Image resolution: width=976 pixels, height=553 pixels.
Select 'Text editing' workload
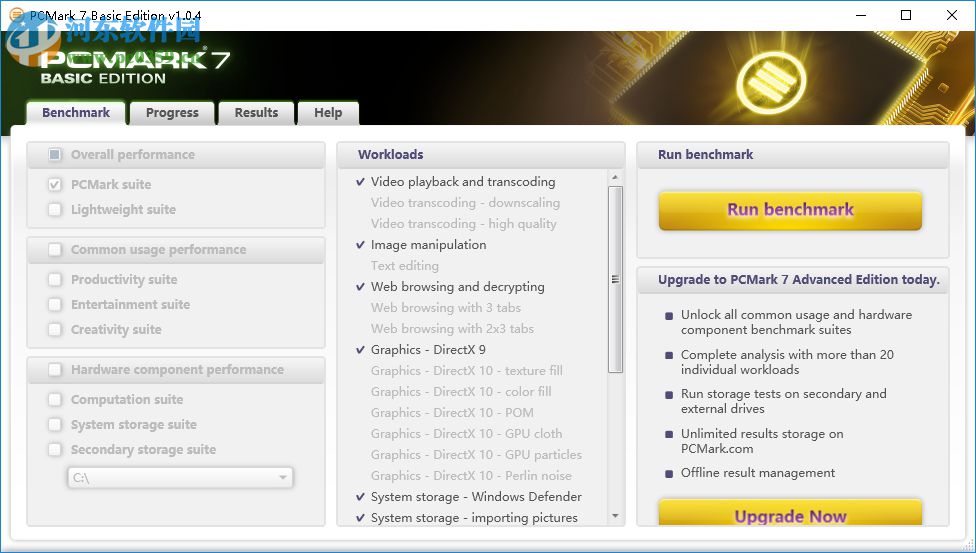(x=405, y=266)
